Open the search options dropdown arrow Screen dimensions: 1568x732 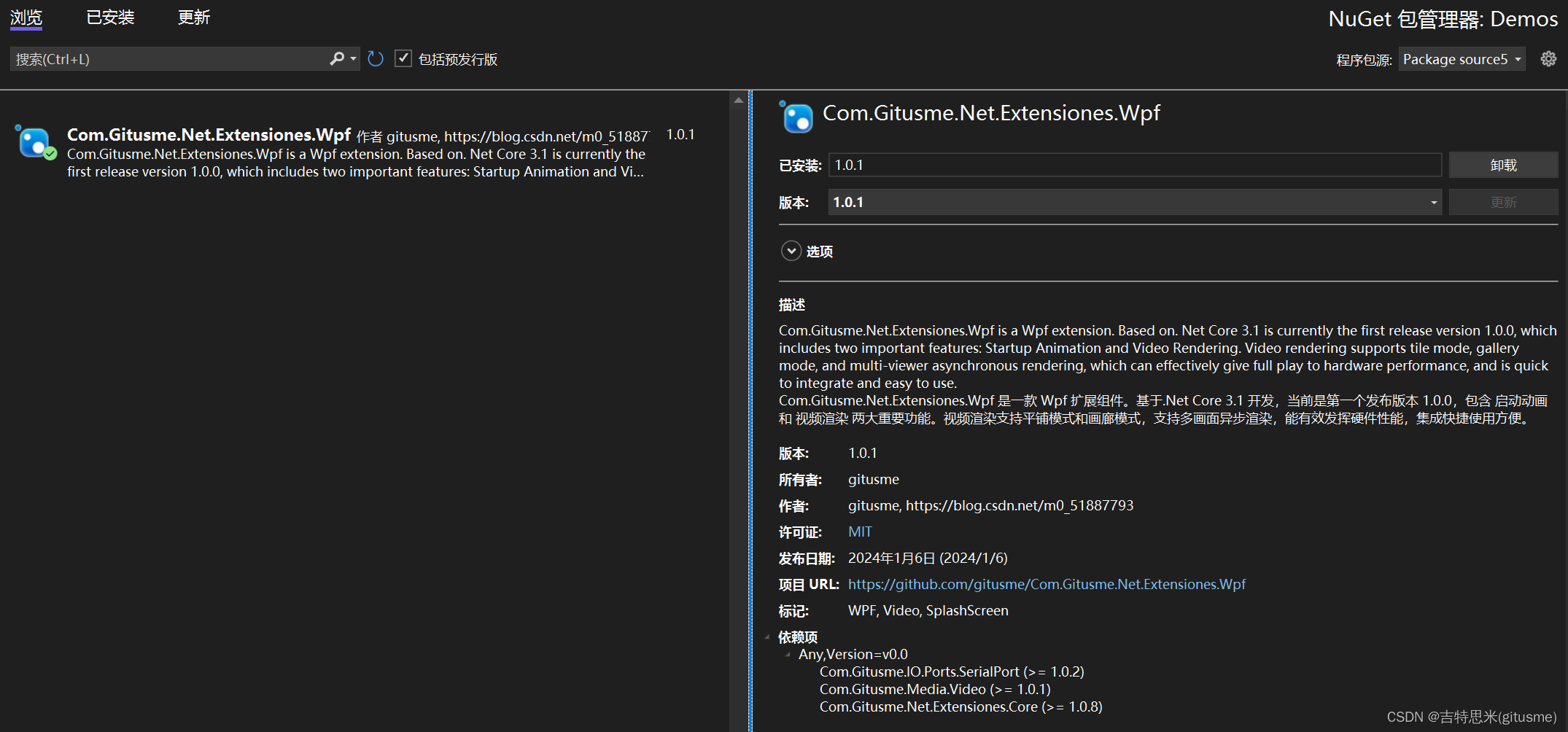pos(354,59)
